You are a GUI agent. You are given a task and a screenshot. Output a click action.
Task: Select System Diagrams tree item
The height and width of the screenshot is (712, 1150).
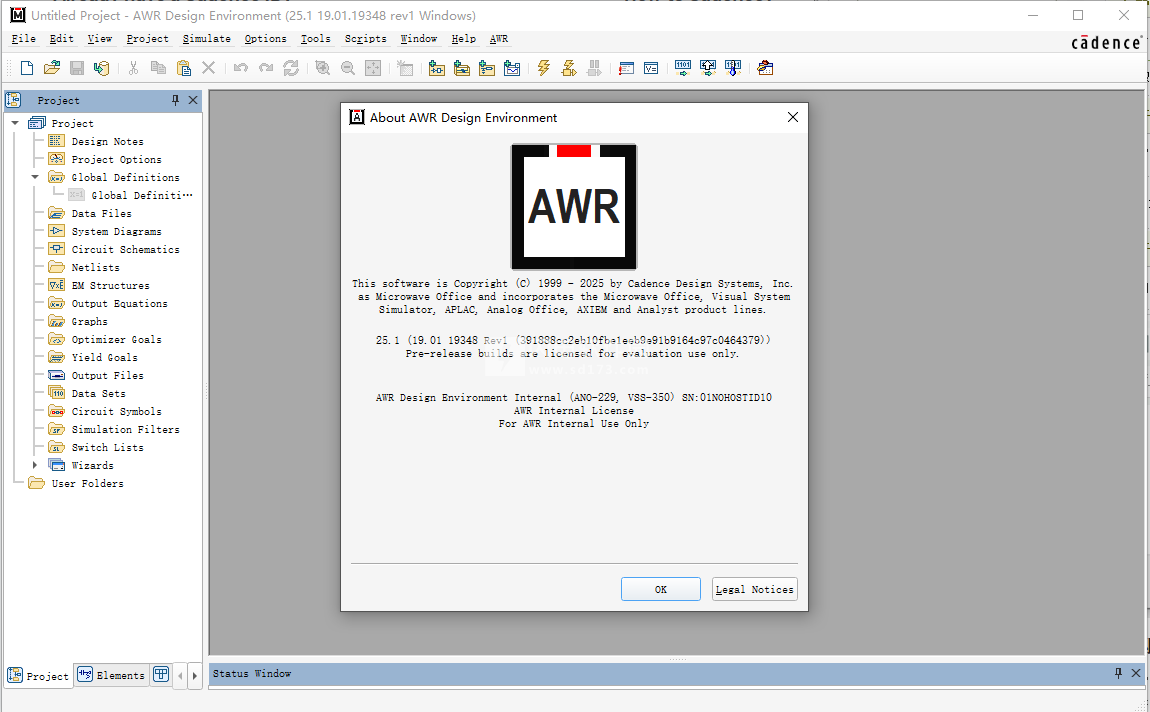pyautogui.click(x=116, y=231)
